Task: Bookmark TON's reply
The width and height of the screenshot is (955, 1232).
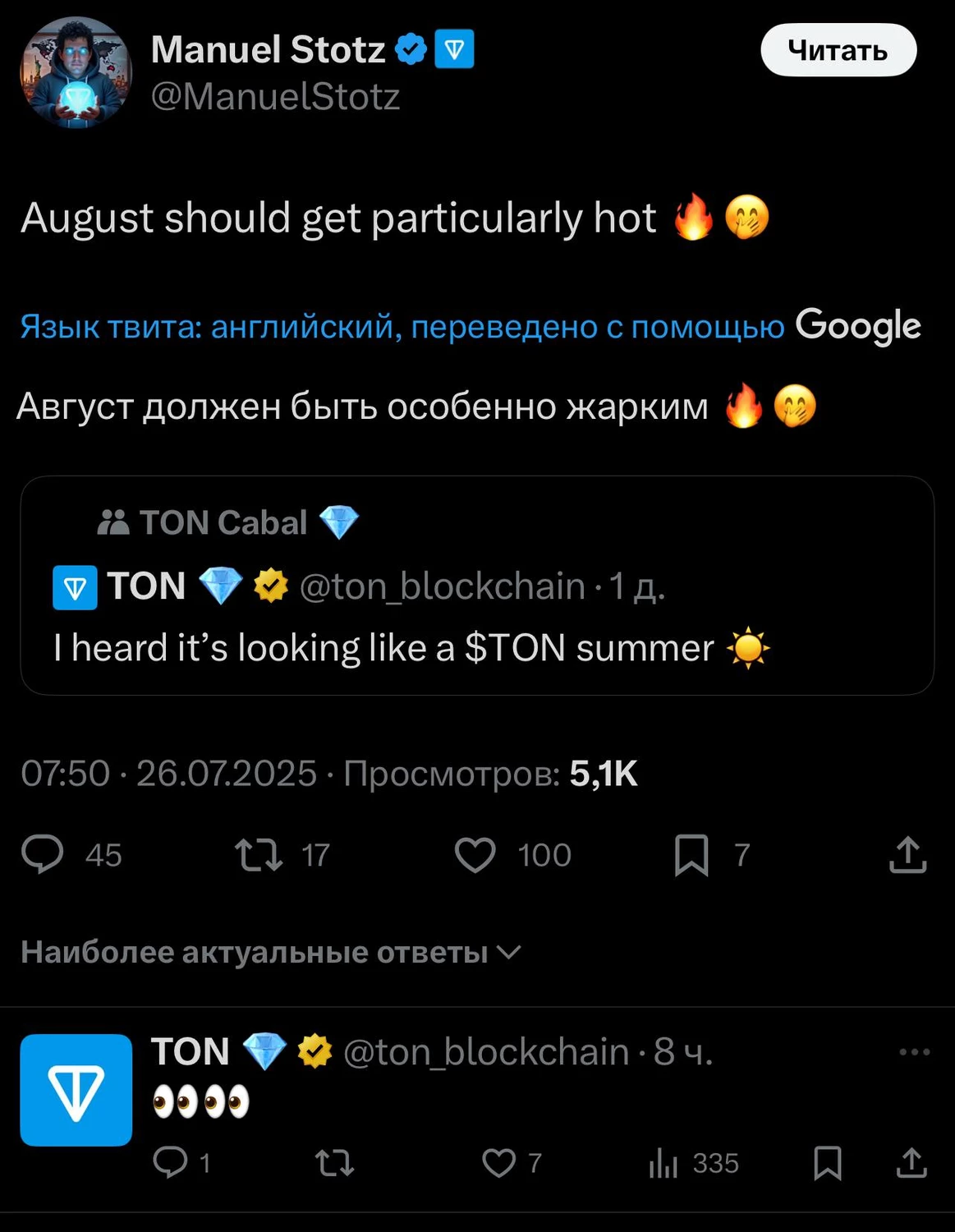Action: pyautogui.click(x=829, y=1162)
